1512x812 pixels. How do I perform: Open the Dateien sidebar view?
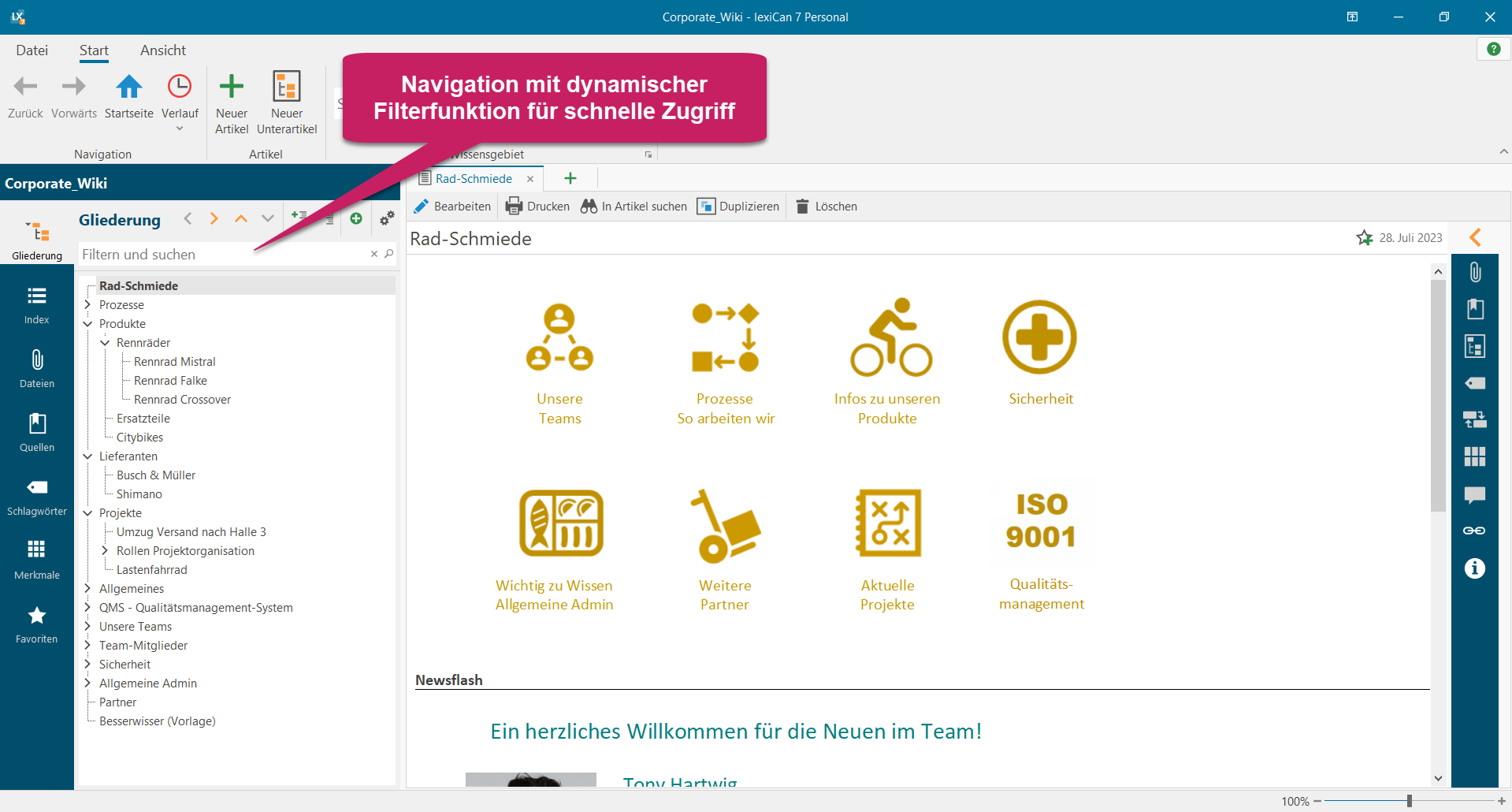[37, 368]
